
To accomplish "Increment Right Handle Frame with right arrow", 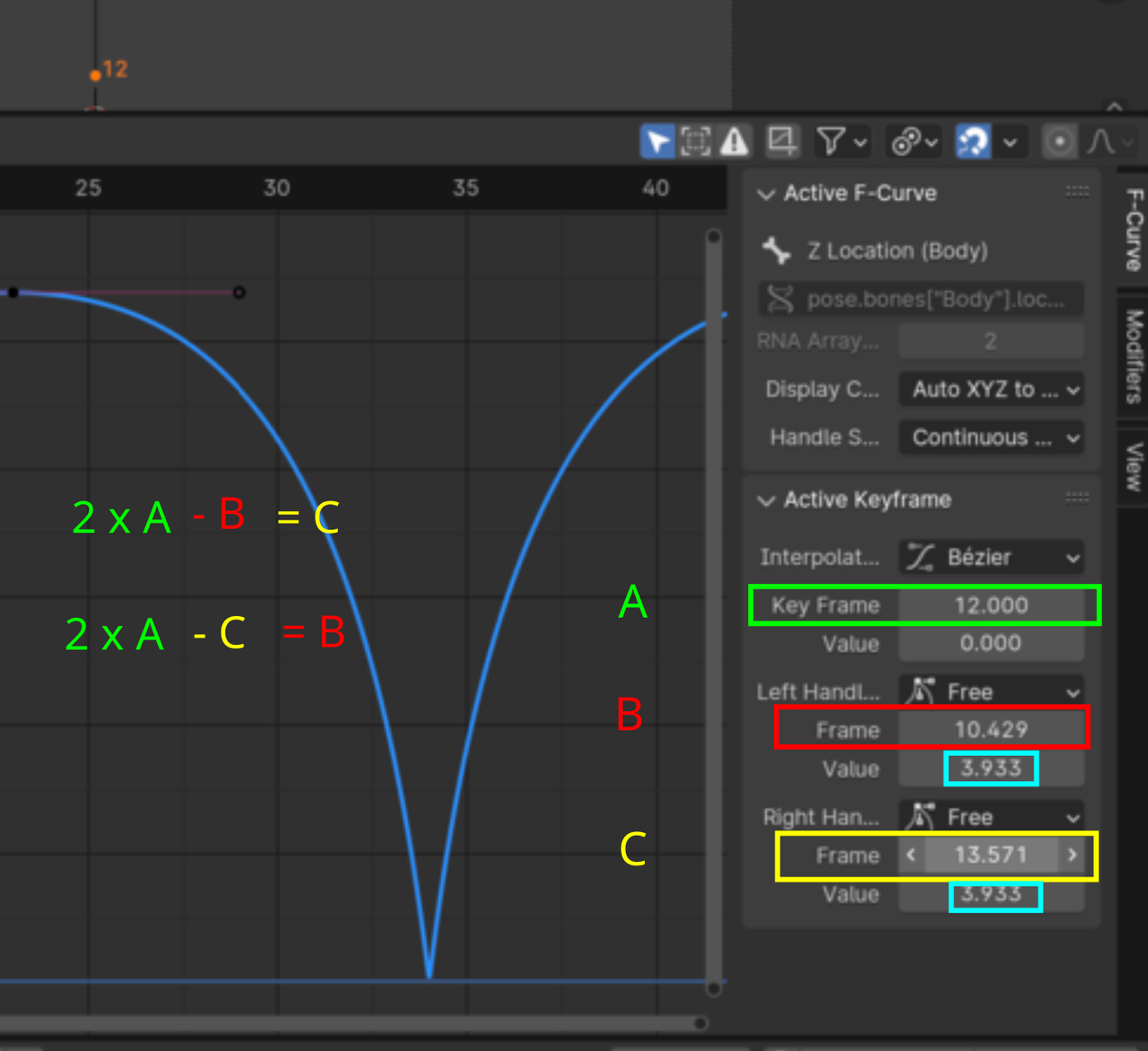I will (x=1072, y=856).
